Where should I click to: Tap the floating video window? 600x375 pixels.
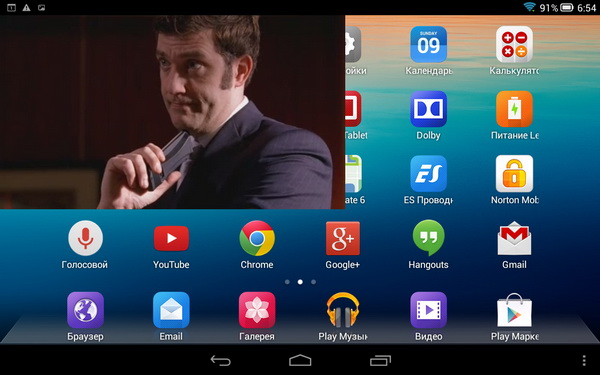coord(172,112)
